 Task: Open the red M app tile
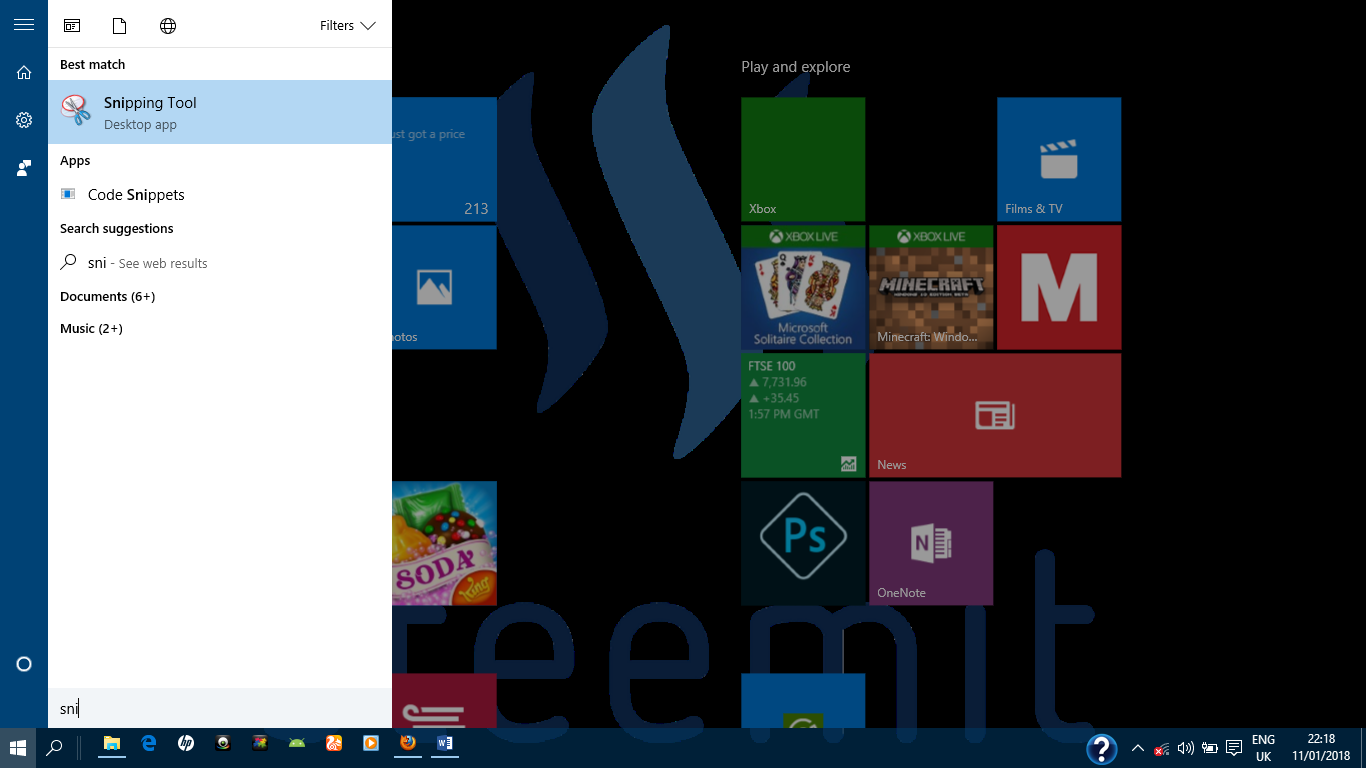pos(1059,287)
